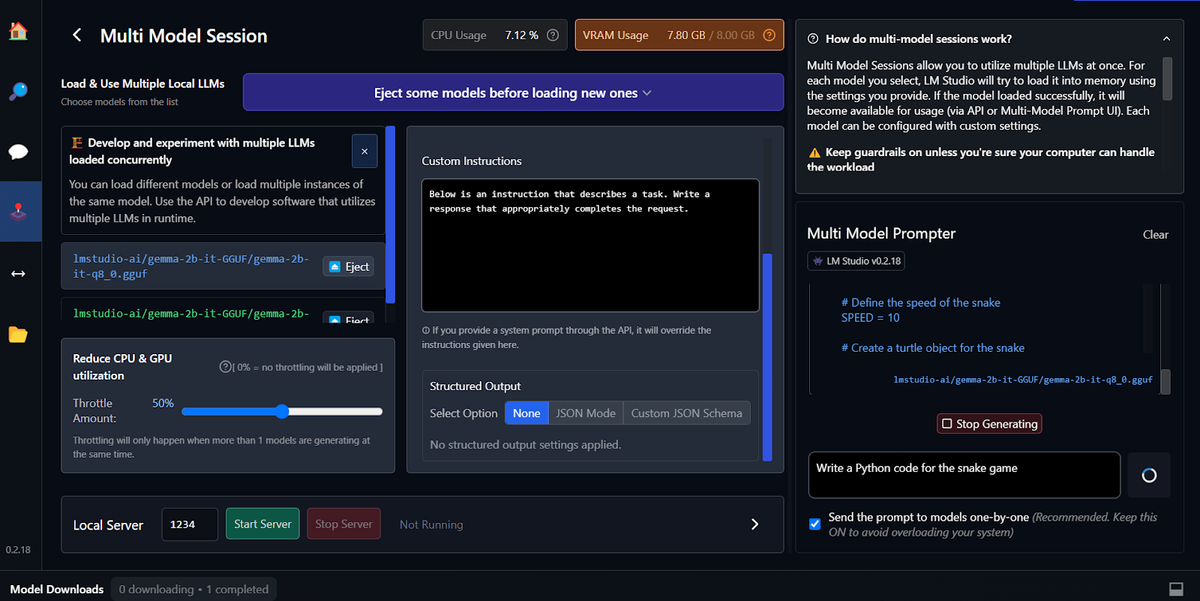
Task: Click the Stop Generating checkbox button
Action: click(x=989, y=423)
